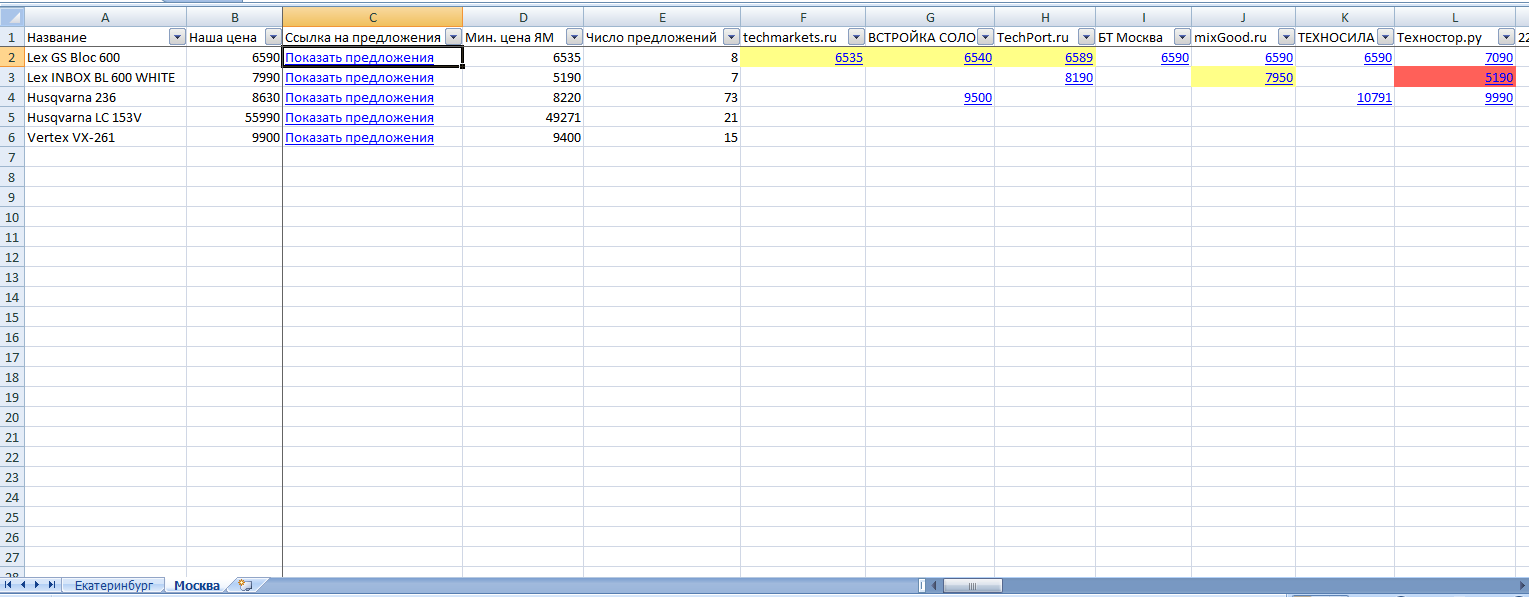1529x597 pixels.
Task: Select column L header
Action: tap(1455, 17)
